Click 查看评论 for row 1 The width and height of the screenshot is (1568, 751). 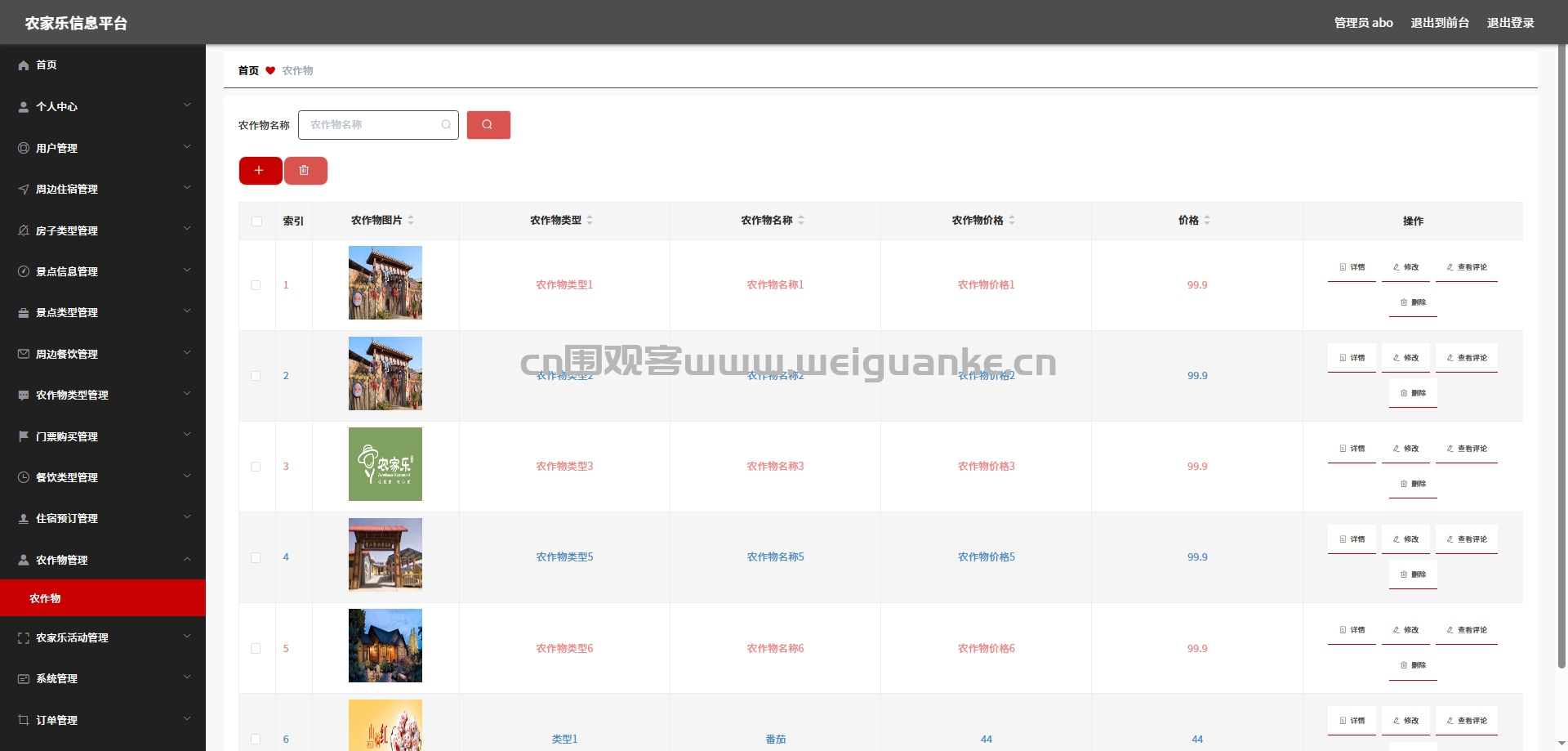click(x=1467, y=267)
